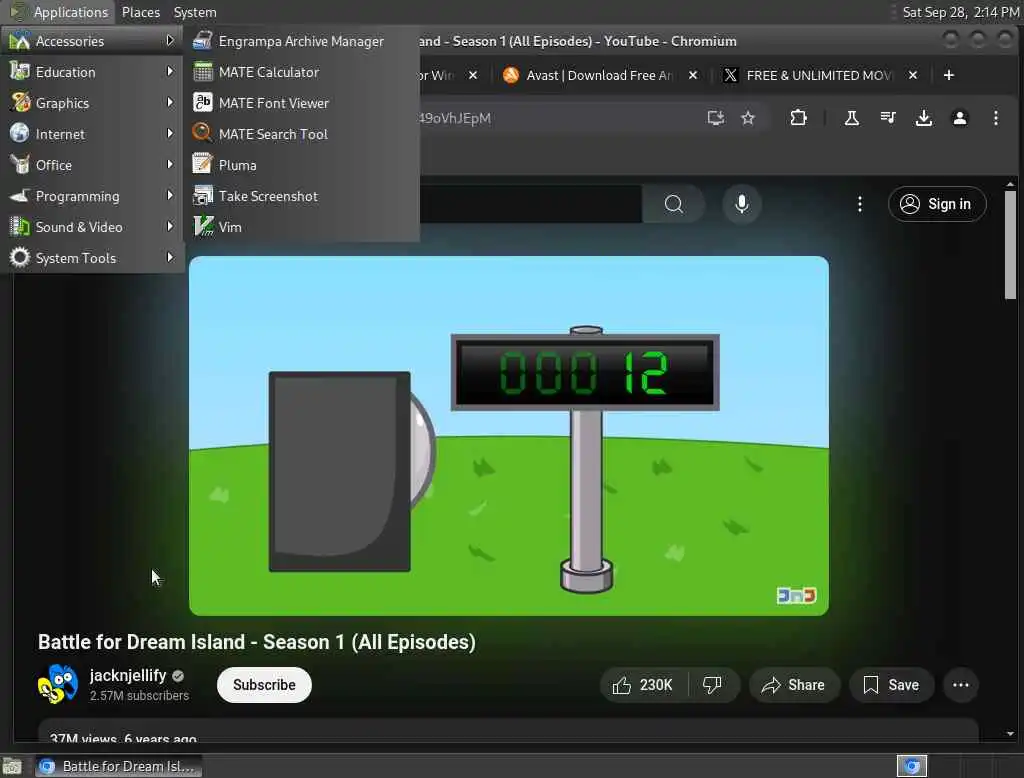
Task: Click the Chromium profile avatar icon
Action: point(959,118)
